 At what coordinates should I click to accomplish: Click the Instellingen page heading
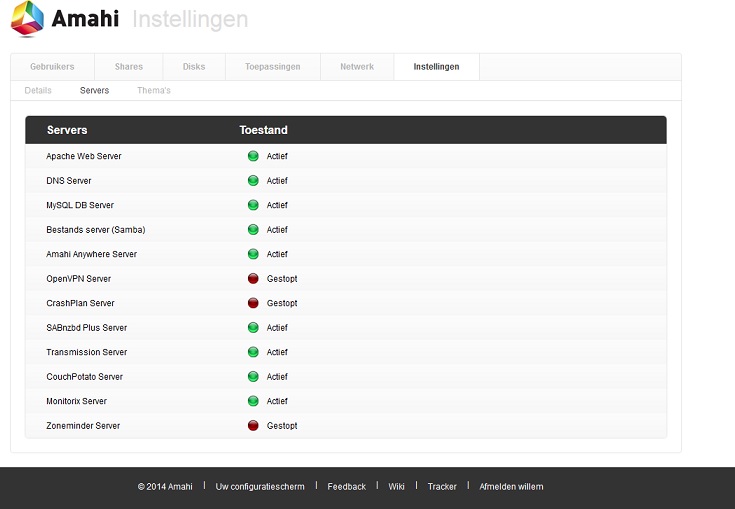pos(190,20)
